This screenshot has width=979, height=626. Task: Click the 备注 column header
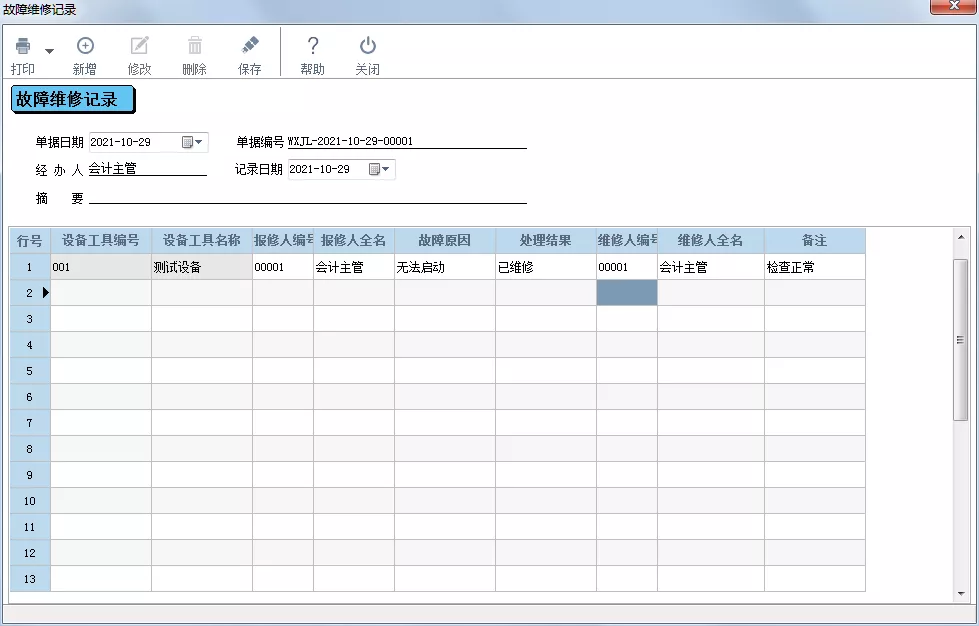(815, 241)
